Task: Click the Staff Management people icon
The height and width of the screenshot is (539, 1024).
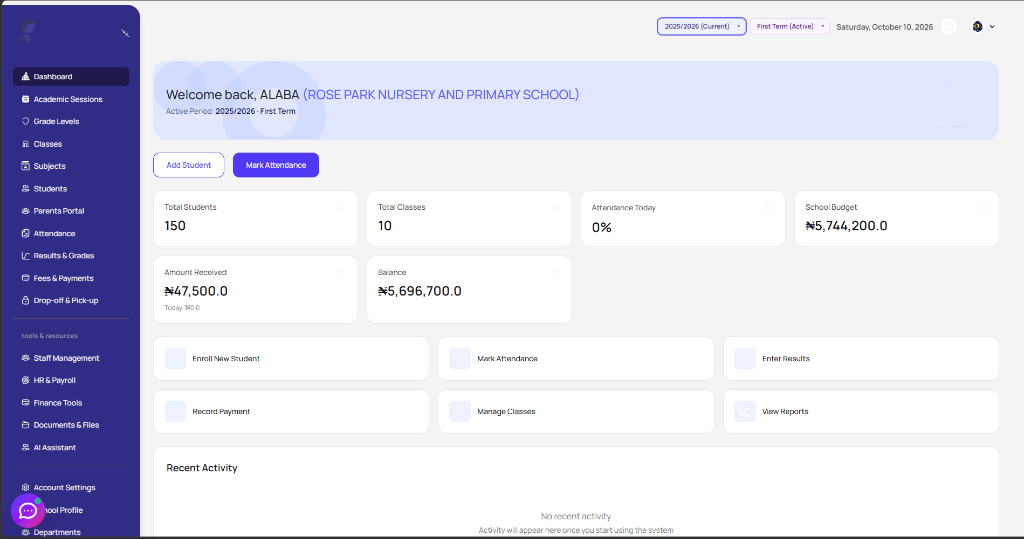Action: point(25,358)
